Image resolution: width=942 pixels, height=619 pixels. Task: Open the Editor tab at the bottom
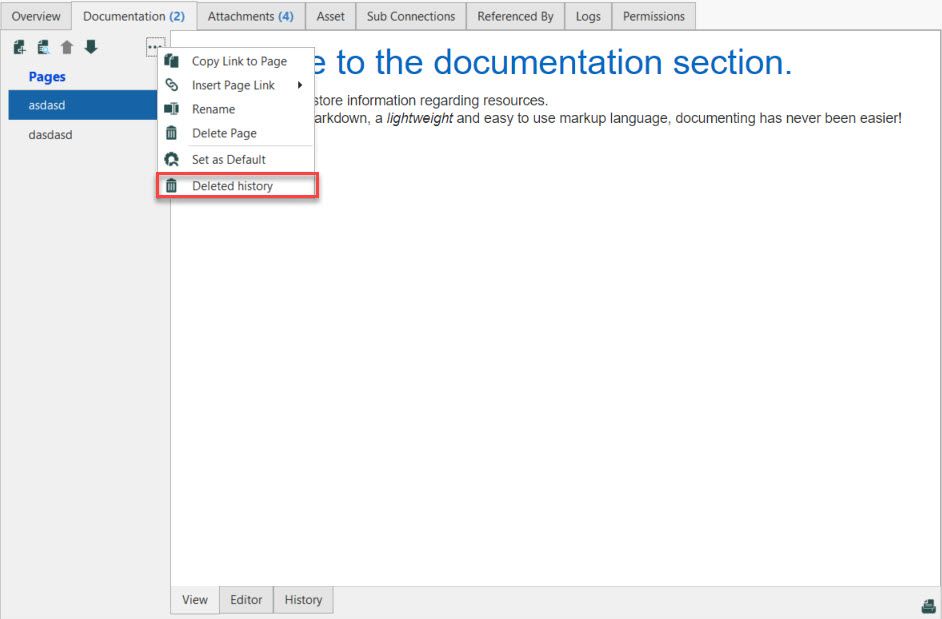pos(246,599)
